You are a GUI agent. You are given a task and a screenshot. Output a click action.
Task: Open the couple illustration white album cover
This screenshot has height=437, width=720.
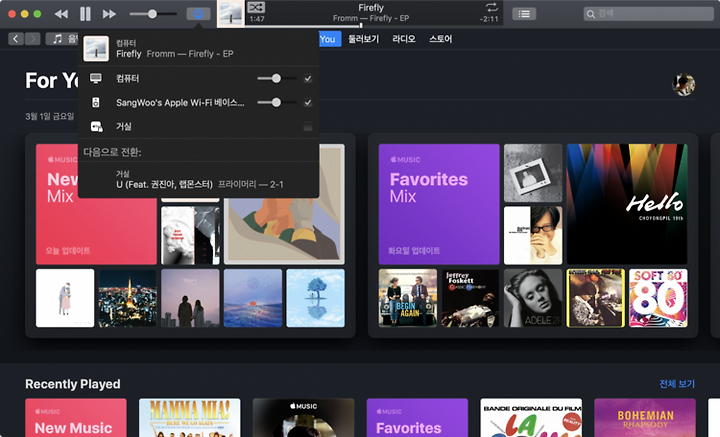65,298
